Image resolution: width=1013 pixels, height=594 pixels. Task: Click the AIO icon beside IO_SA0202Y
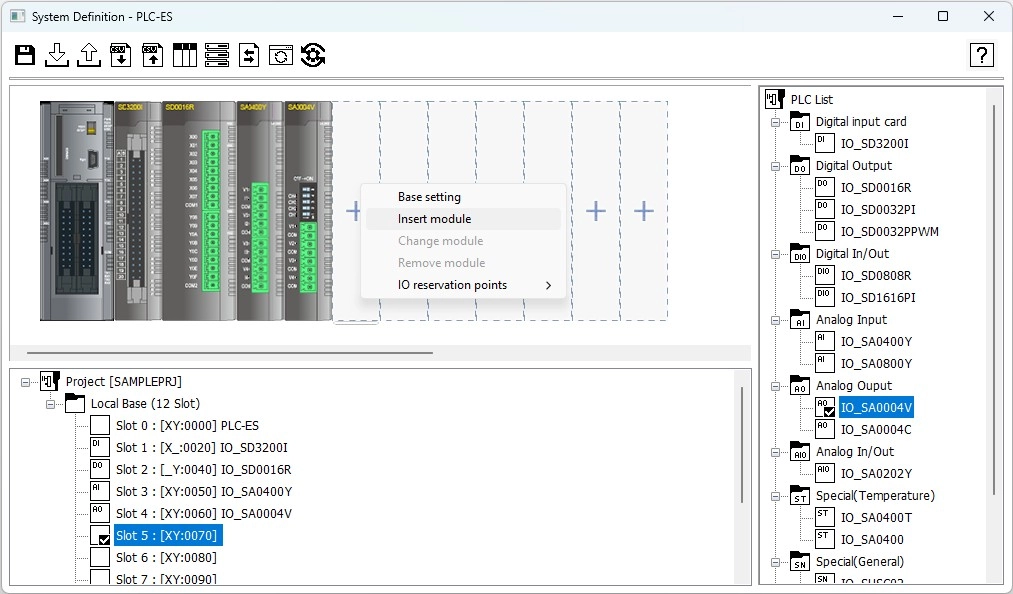pos(824,473)
